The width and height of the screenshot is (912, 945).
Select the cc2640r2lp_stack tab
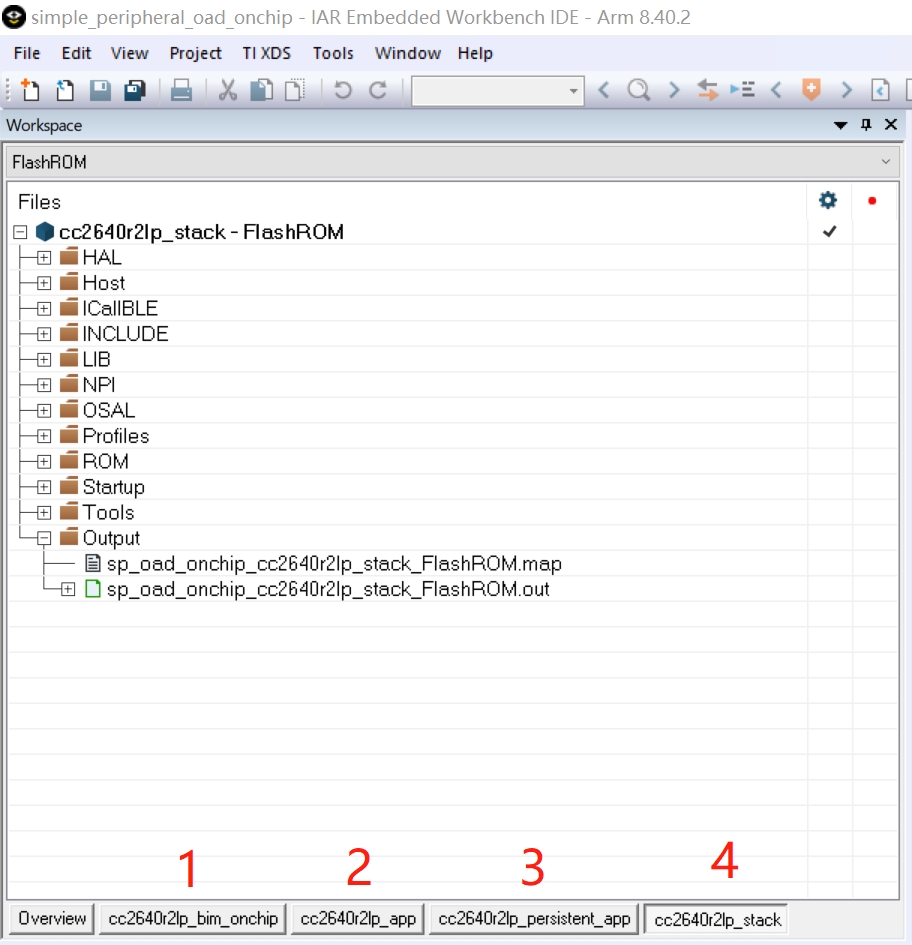pos(717,920)
